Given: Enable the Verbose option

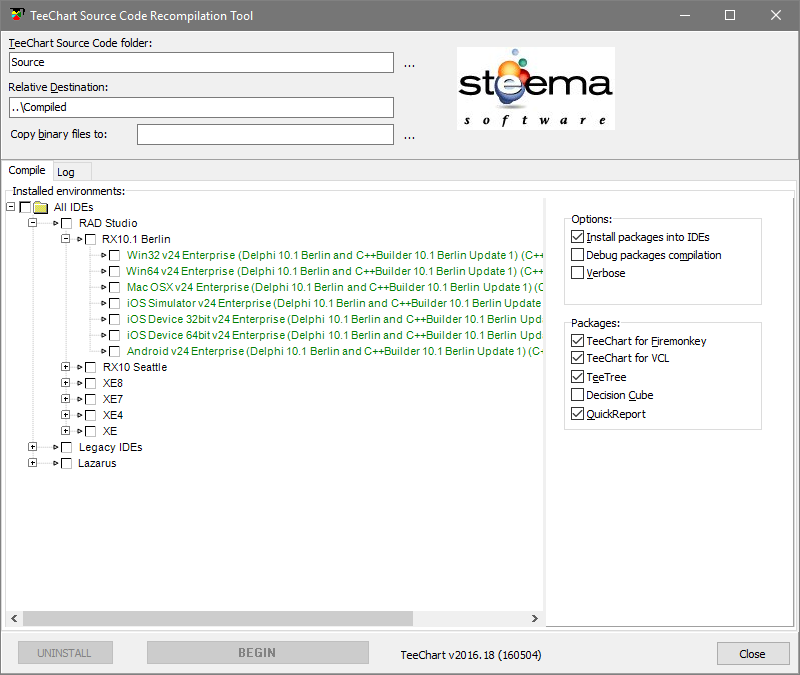Looking at the screenshot, I should (577, 272).
